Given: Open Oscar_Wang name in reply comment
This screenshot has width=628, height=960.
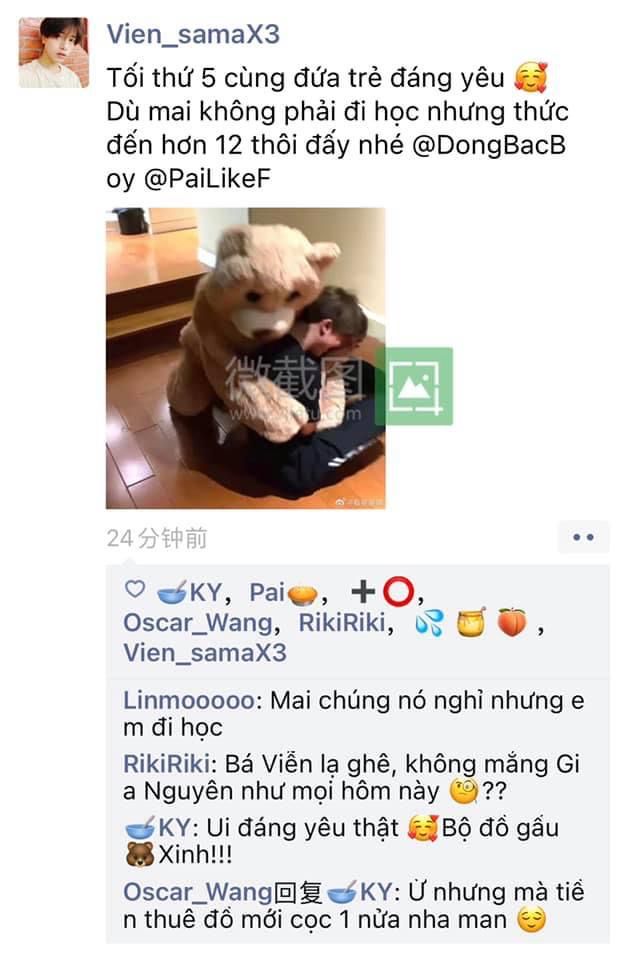Looking at the screenshot, I should (x=197, y=892).
